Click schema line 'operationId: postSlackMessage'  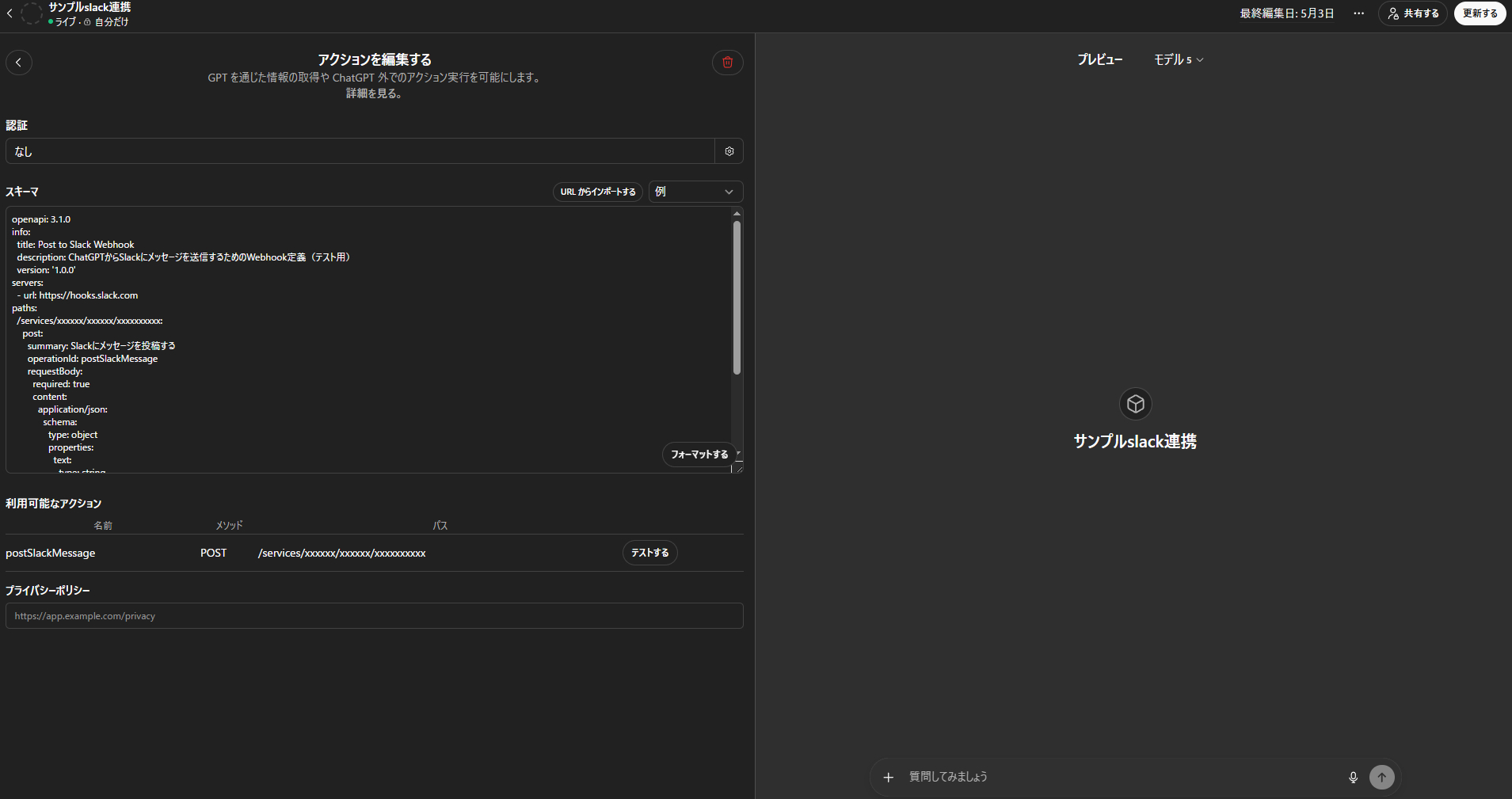[x=93, y=359]
